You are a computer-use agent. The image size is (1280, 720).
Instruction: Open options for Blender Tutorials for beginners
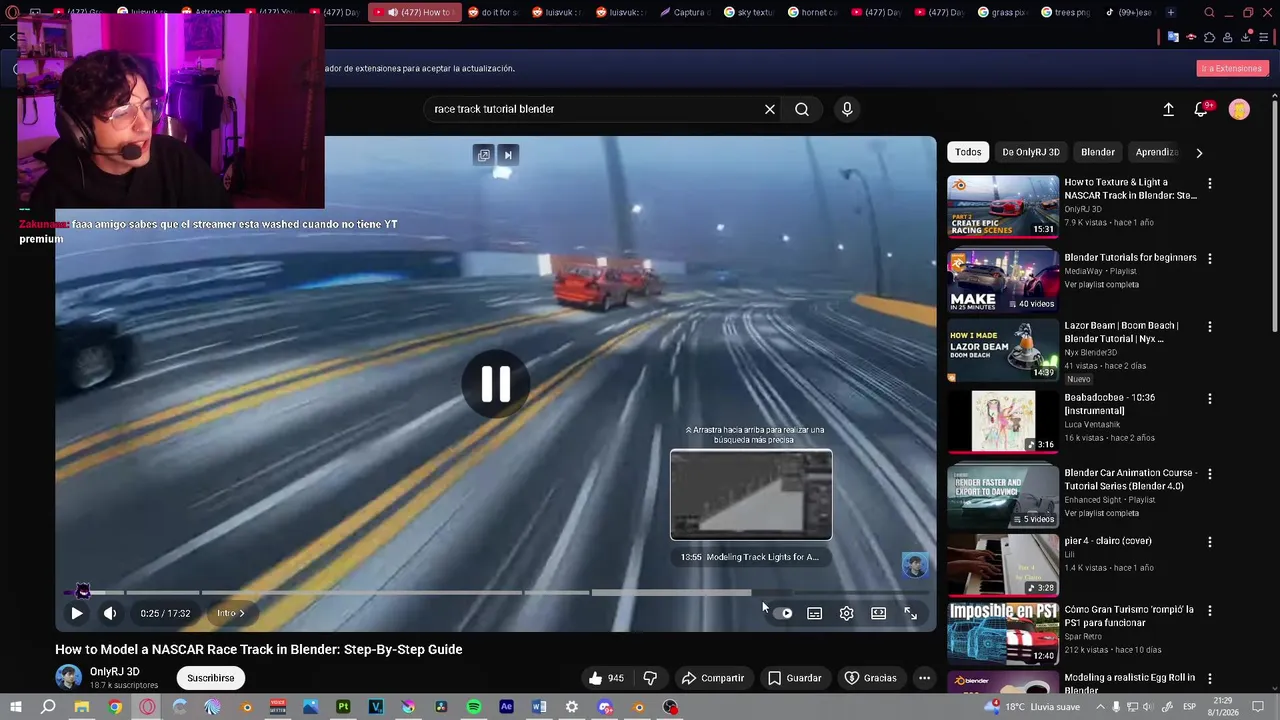[1210, 258]
